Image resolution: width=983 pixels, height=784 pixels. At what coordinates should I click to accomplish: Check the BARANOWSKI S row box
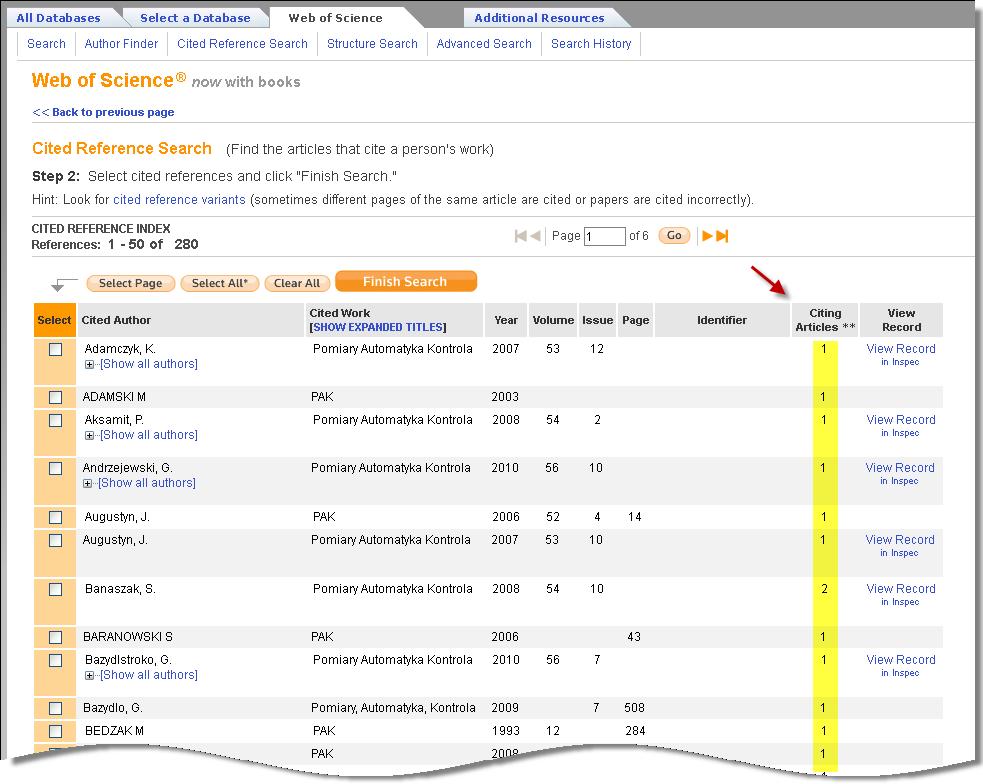(55, 637)
